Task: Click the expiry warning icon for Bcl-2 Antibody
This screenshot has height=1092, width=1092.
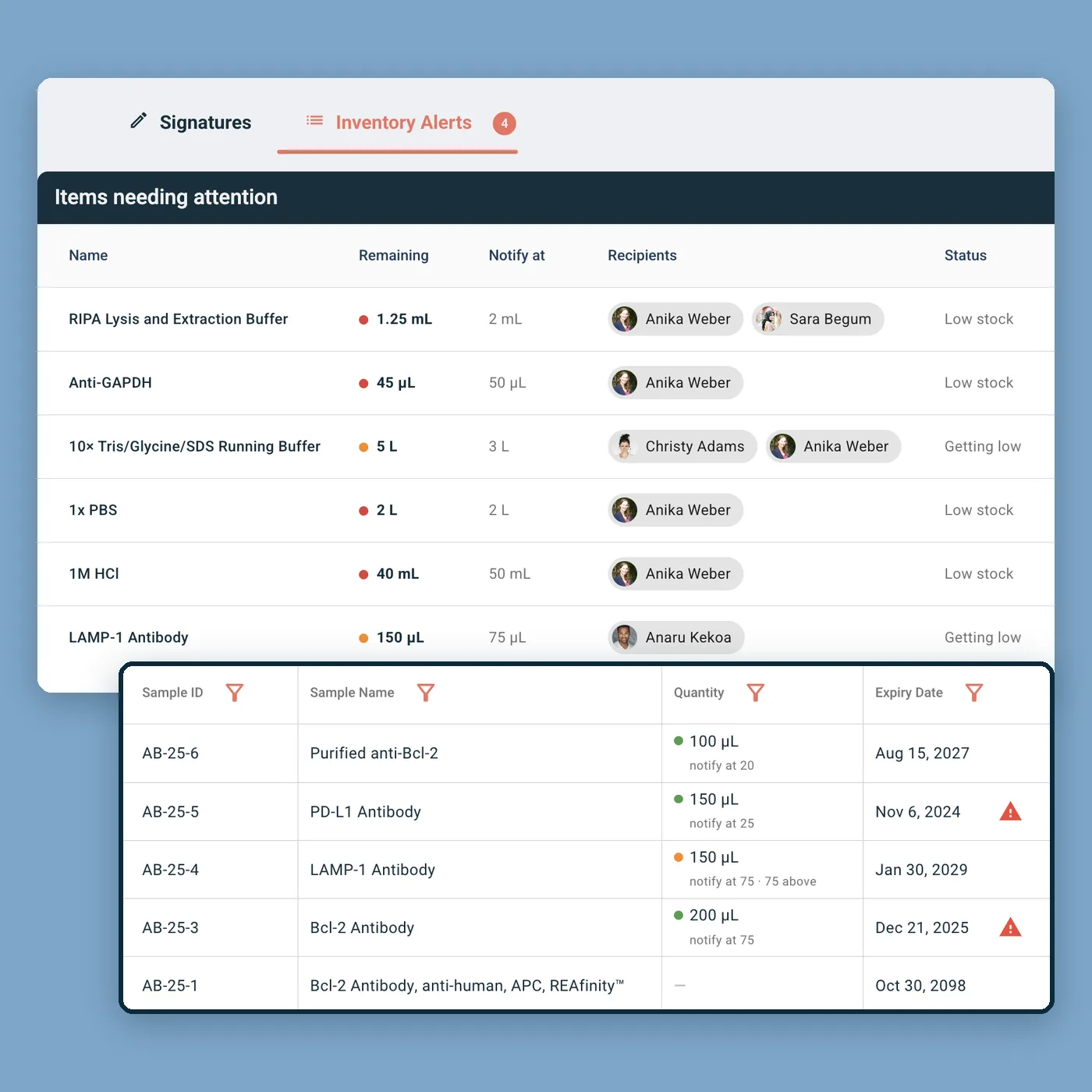Action: (x=1010, y=927)
